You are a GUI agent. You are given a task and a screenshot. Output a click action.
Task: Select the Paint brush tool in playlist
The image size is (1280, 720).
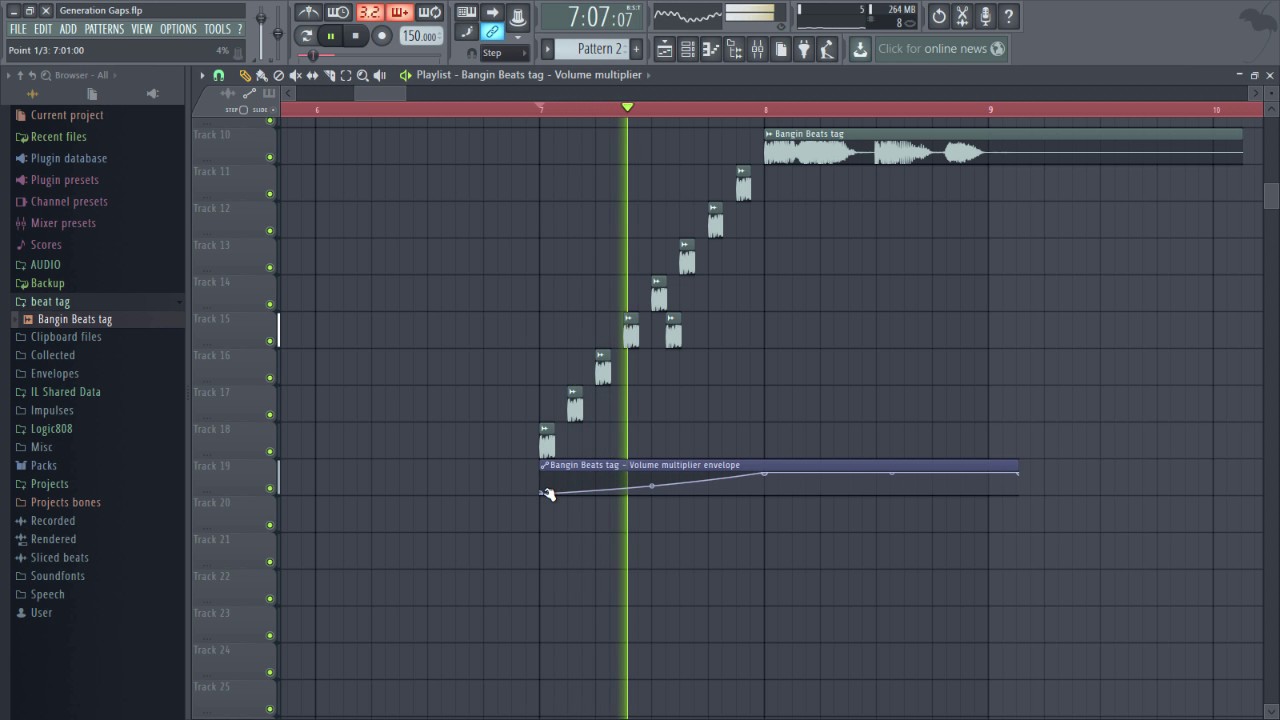click(262, 75)
